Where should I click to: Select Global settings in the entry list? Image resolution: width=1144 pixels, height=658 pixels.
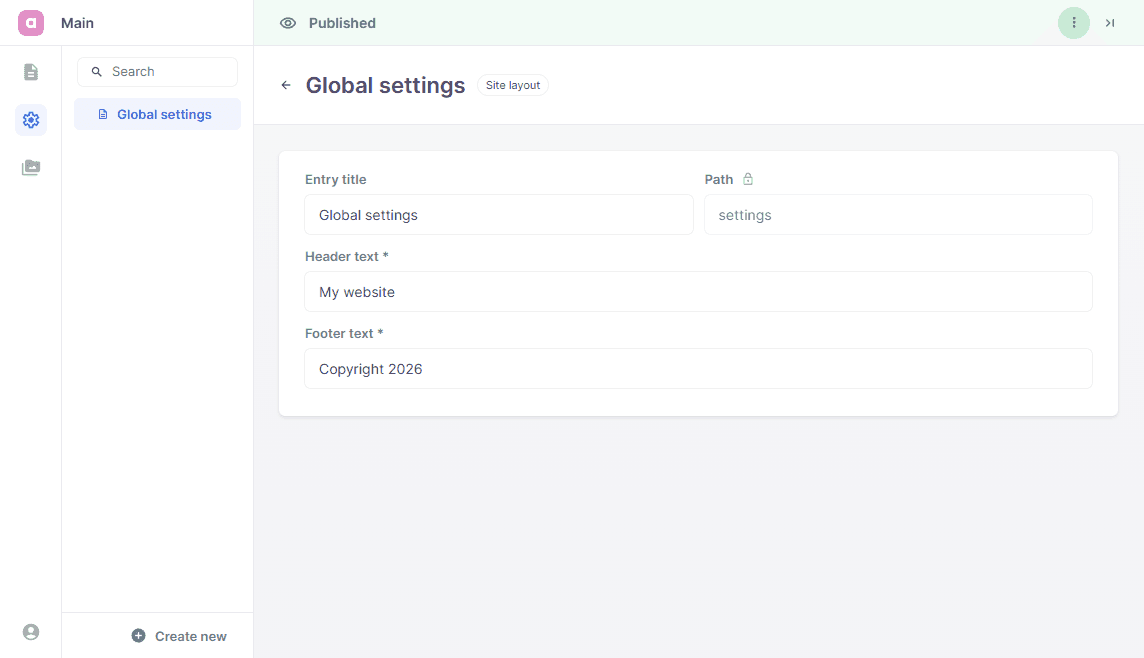coord(163,115)
